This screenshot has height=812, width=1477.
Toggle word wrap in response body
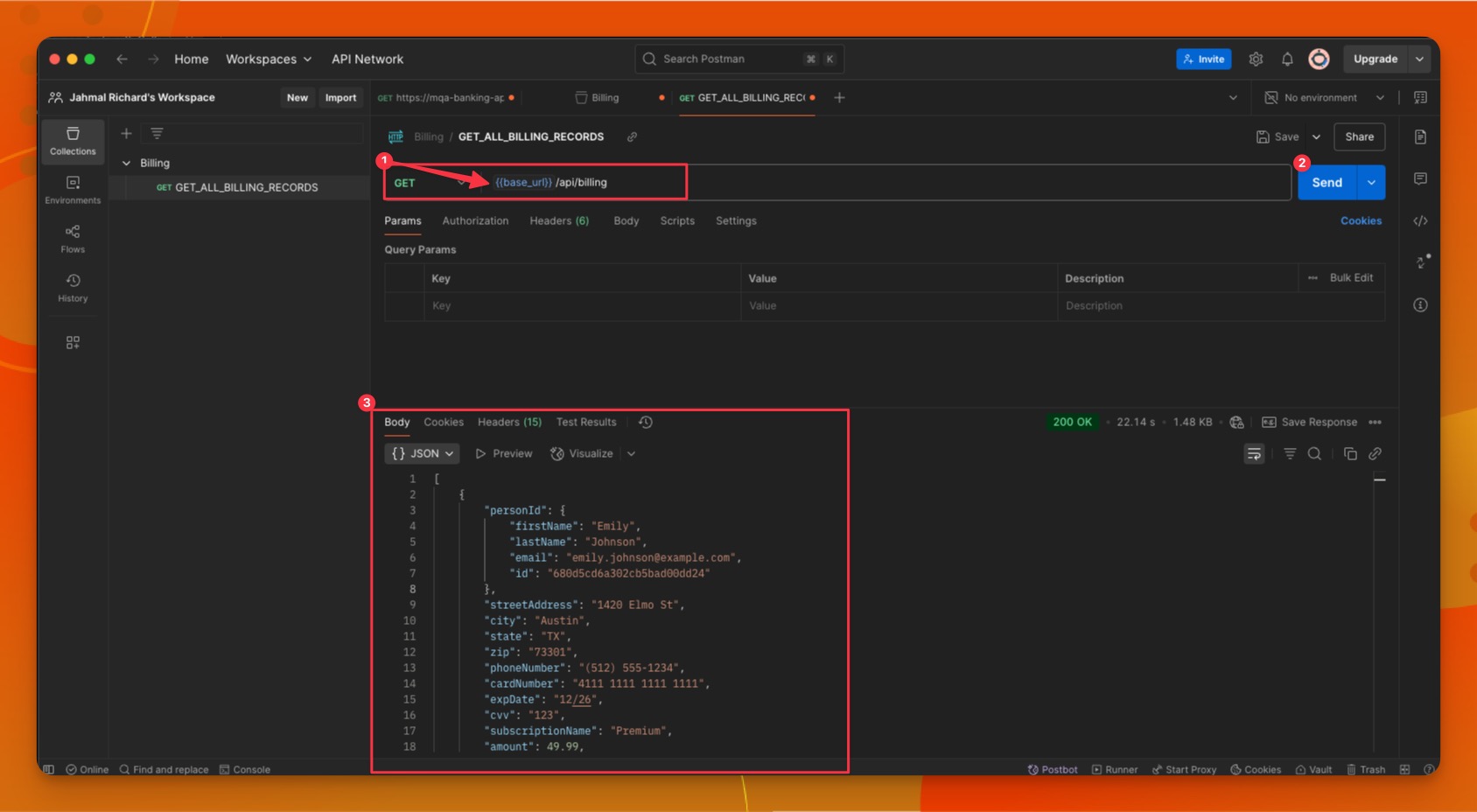point(1254,453)
